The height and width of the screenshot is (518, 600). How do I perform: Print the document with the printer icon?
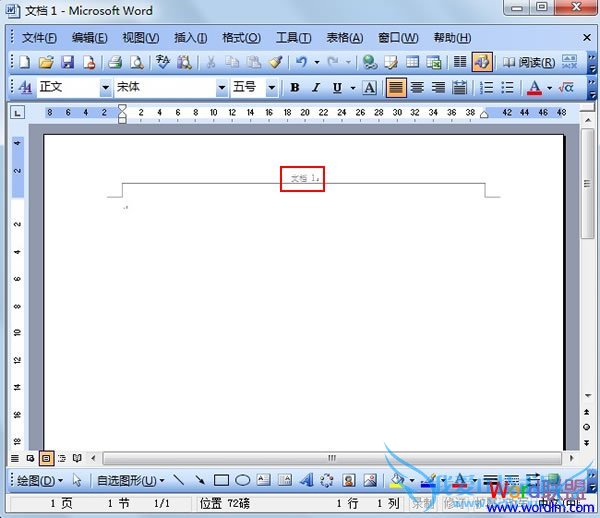tap(115, 62)
